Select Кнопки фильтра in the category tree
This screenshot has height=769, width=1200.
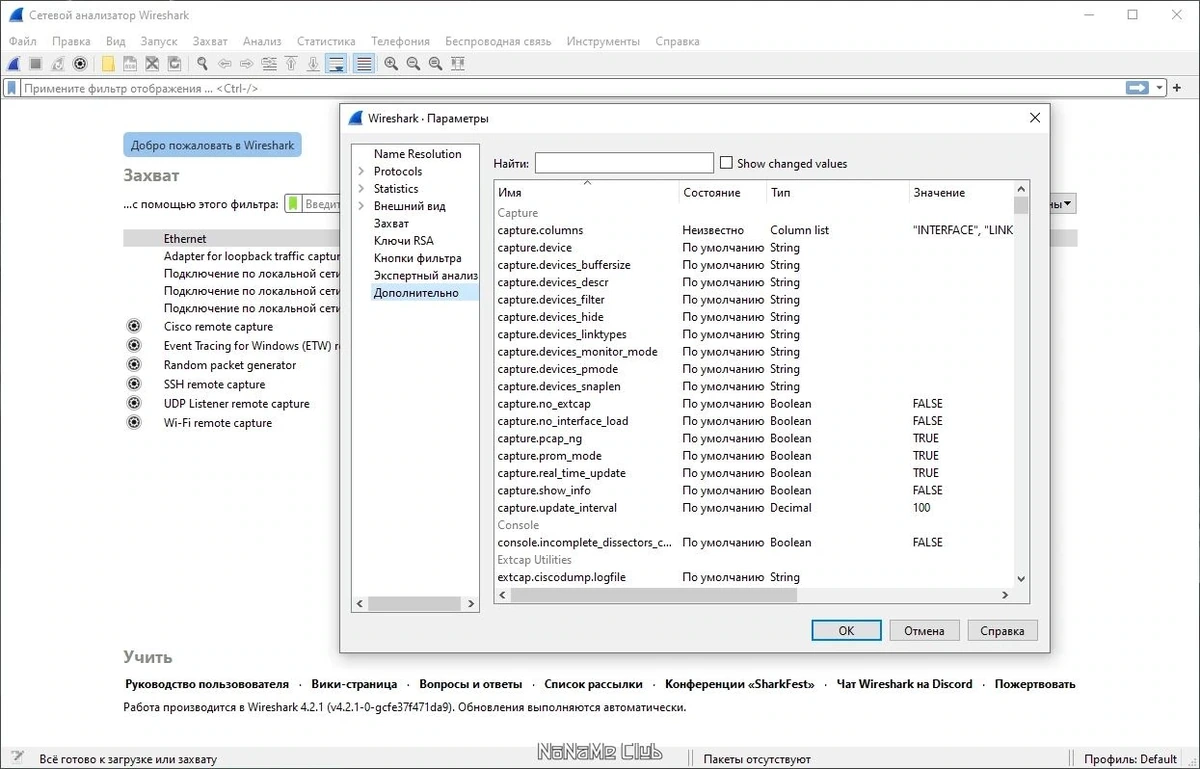417,258
